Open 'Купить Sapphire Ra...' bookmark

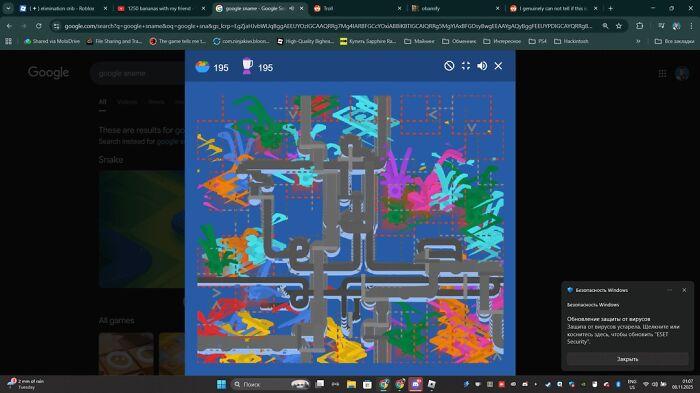point(368,41)
